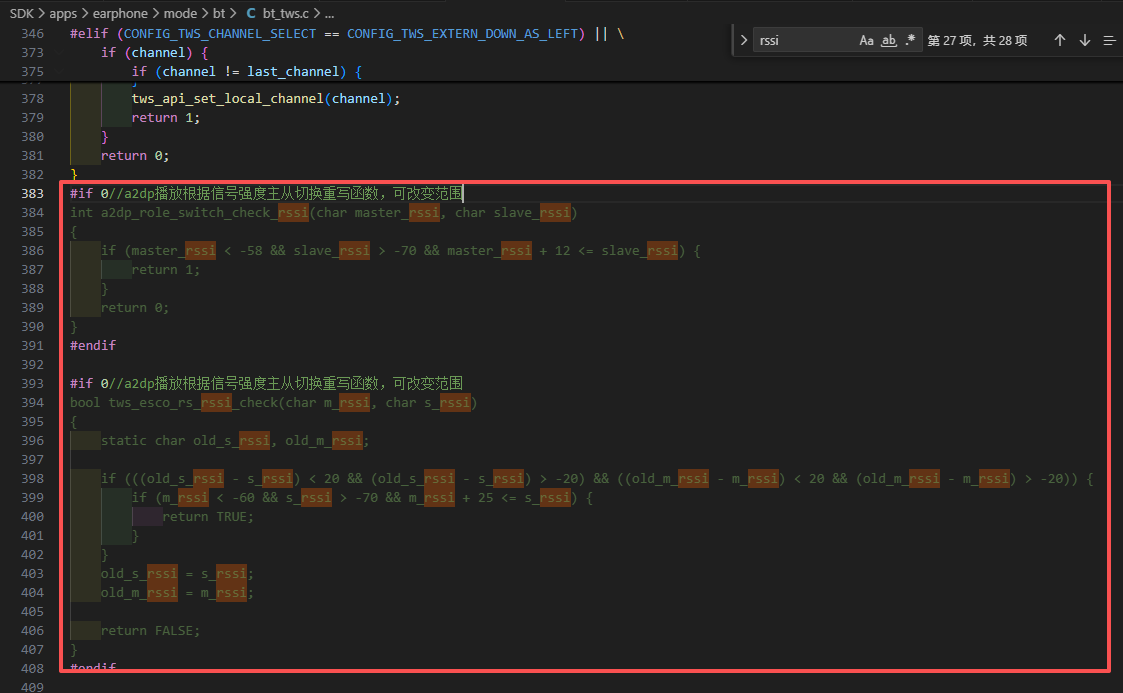Screen dimensions: 1123x693
Task: Click the match count text 第 27 项, 共 28 项
Action: click(977, 40)
